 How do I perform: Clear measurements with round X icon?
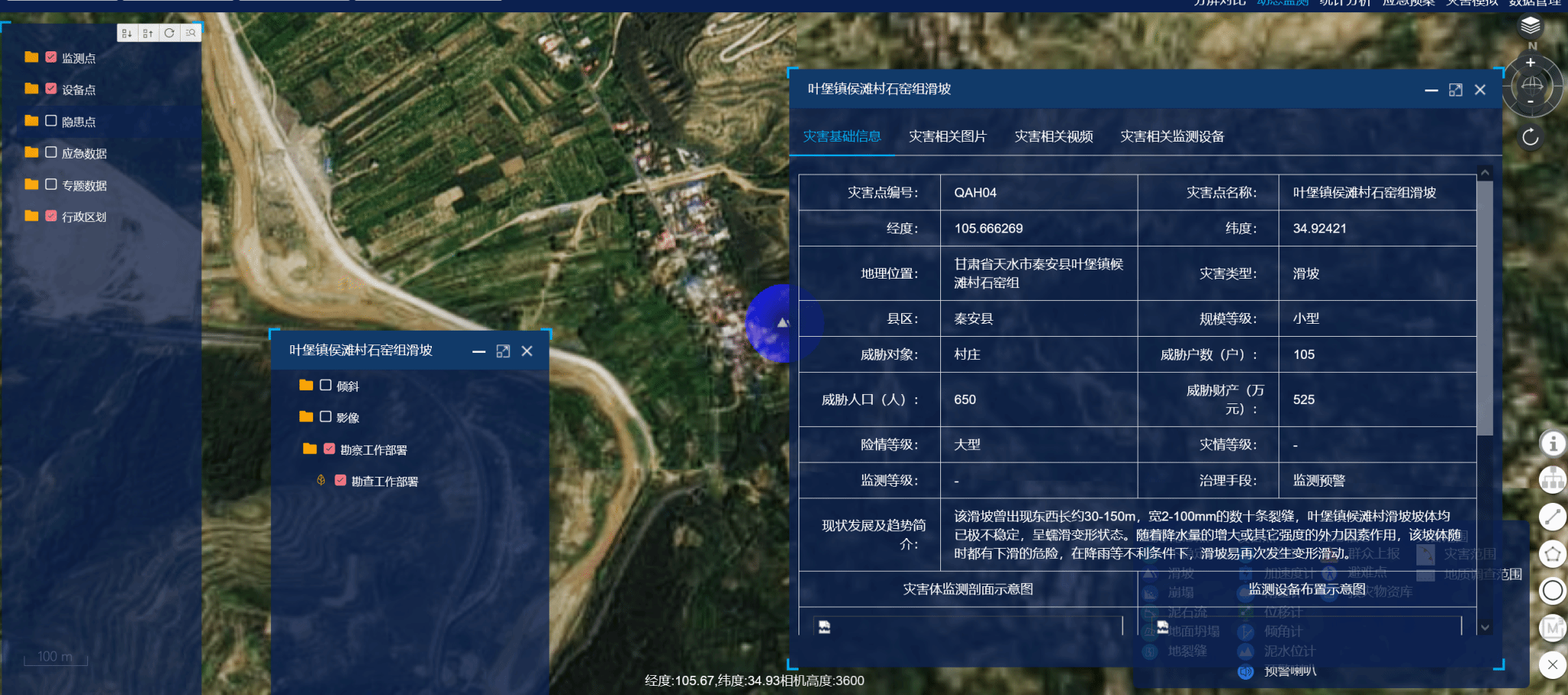click(x=1553, y=664)
